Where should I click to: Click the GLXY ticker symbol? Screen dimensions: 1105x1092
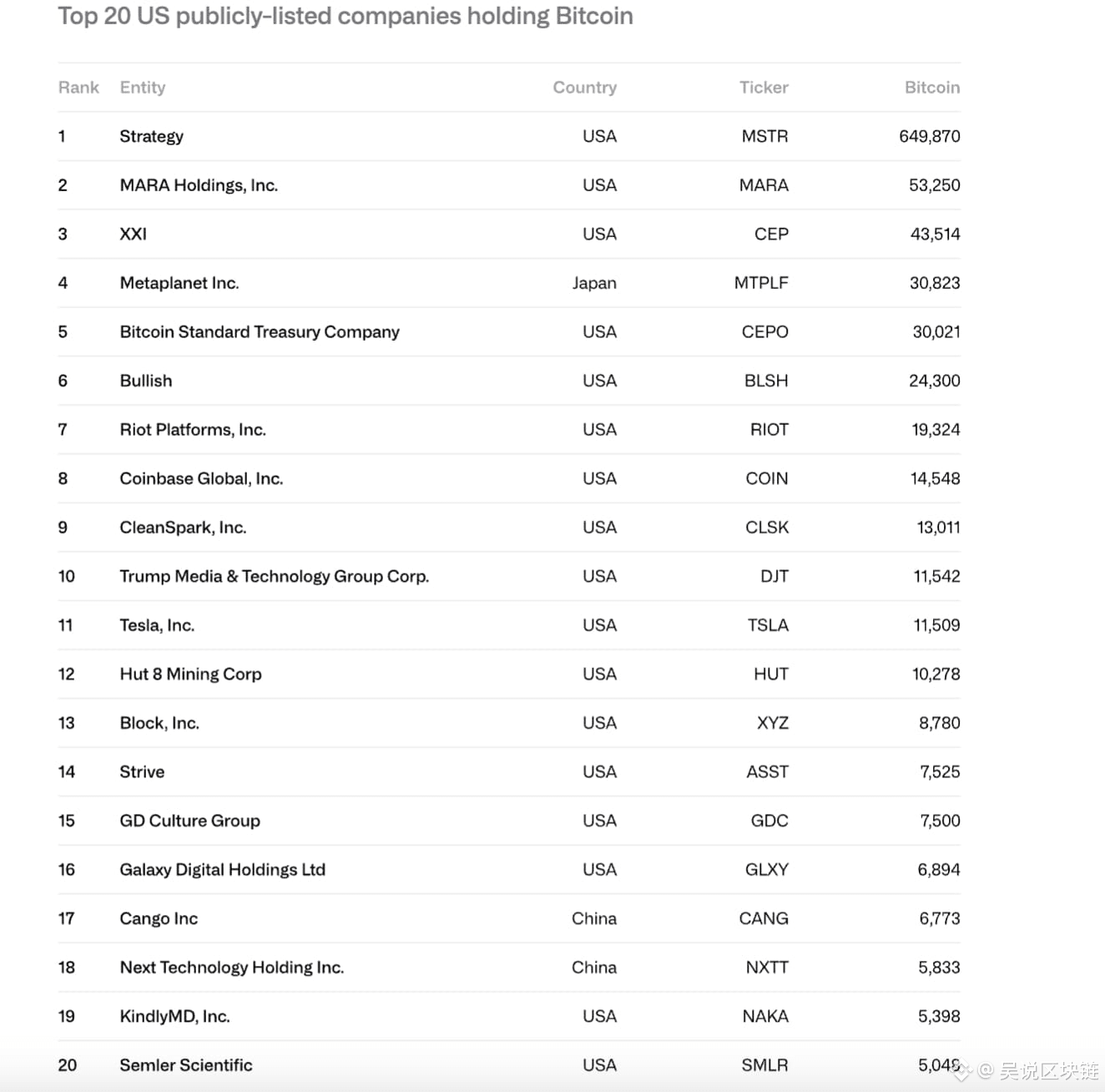click(x=766, y=870)
